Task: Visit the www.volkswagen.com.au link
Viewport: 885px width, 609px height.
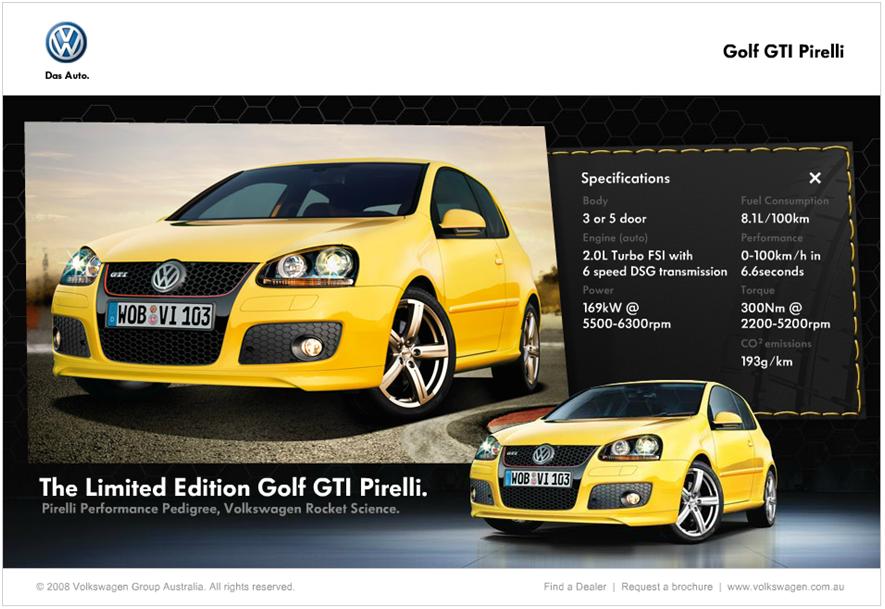Action: [786, 587]
